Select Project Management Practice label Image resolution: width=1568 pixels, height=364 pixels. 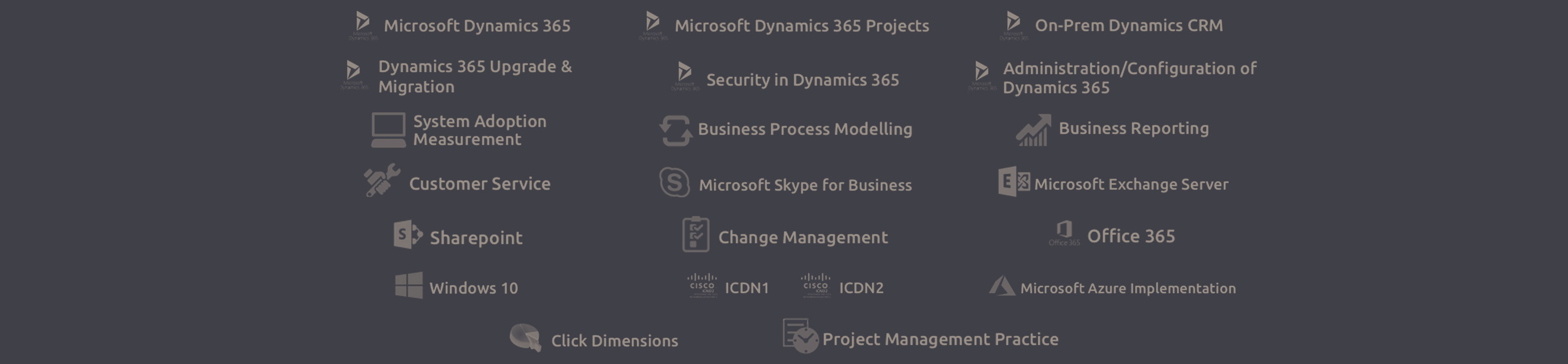(x=941, y=339)
